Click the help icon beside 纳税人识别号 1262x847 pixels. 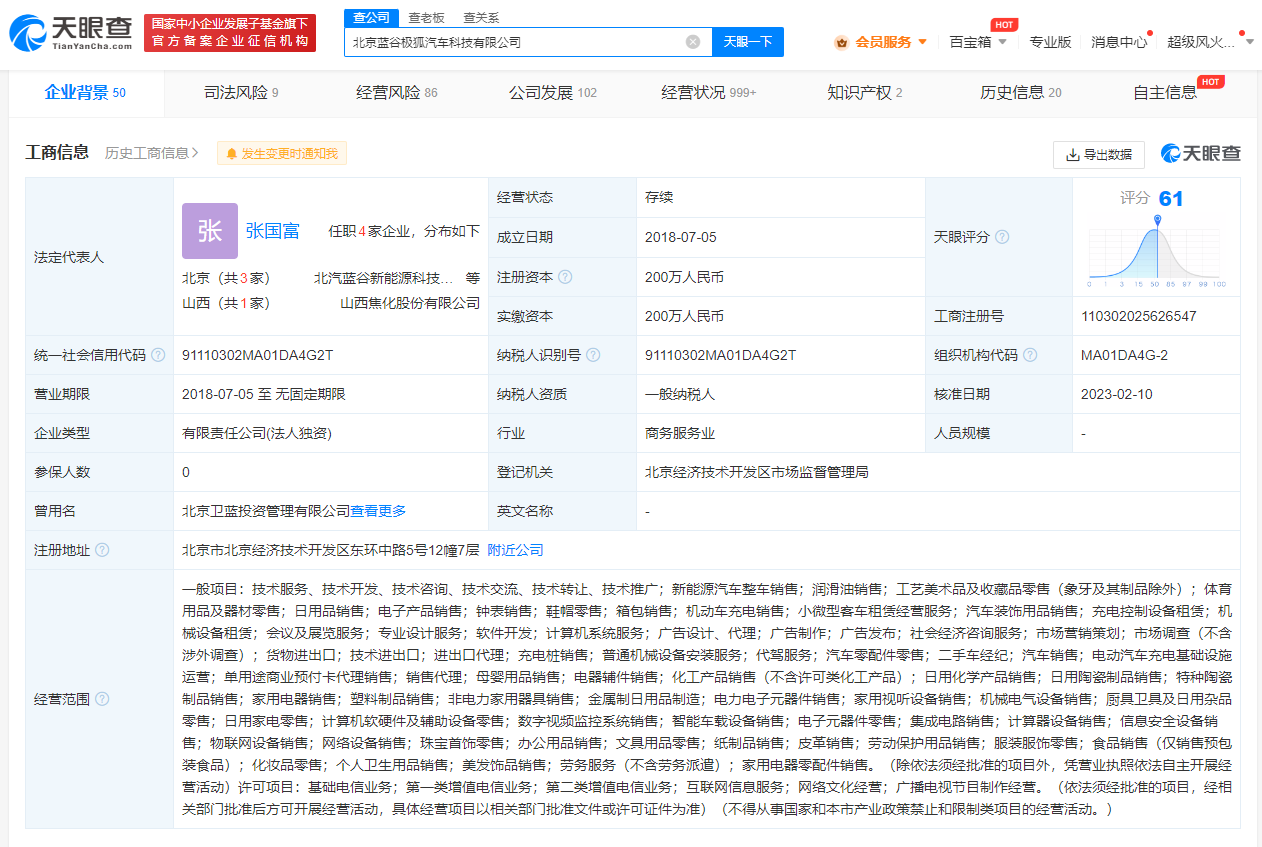(x=593, y=354)
